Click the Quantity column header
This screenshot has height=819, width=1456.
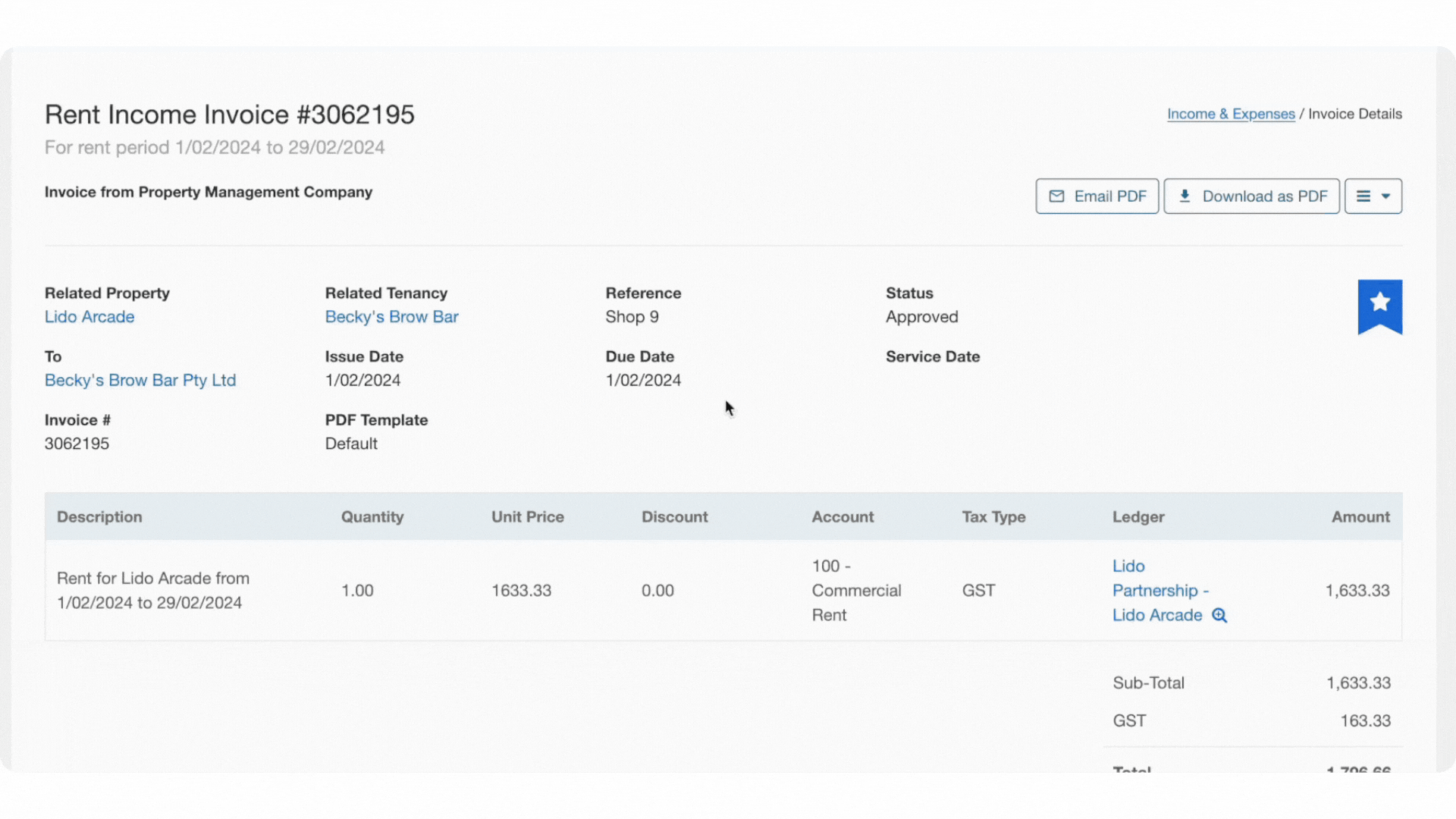coord(372,516)
